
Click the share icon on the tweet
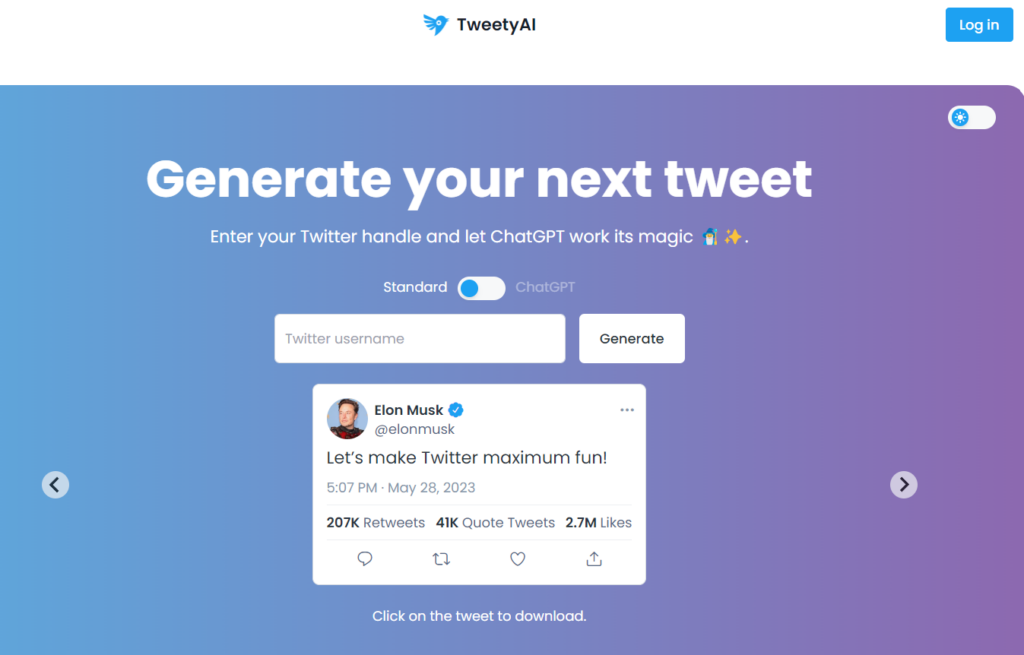[593, 558]
